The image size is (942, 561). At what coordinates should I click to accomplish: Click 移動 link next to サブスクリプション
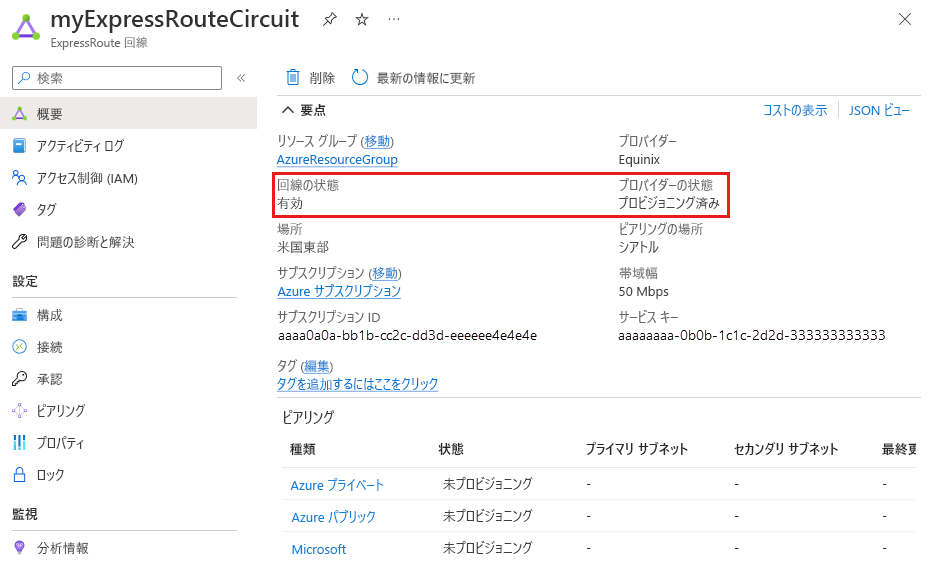tap(385, 273)
